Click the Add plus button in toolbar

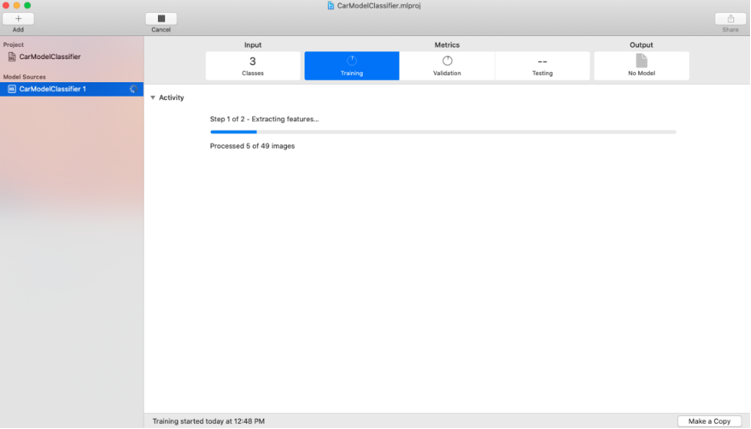pos(18,19)
